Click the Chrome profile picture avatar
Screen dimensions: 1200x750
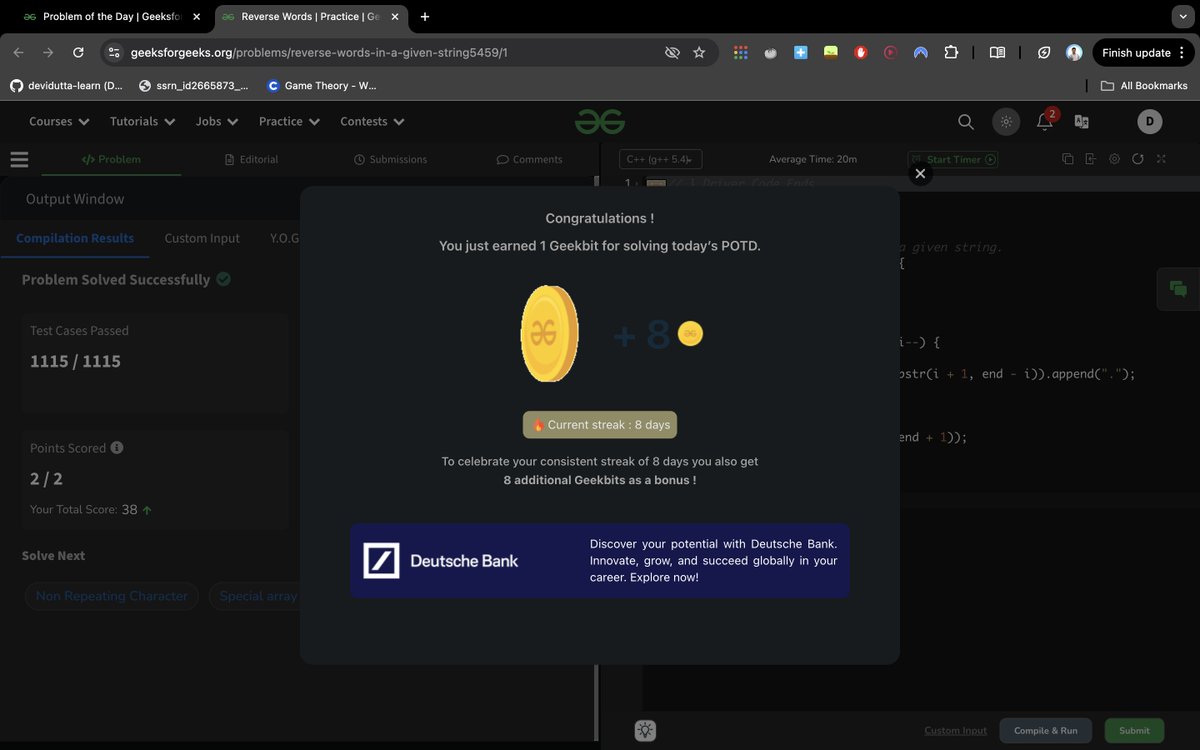(x=1074, y=53)
